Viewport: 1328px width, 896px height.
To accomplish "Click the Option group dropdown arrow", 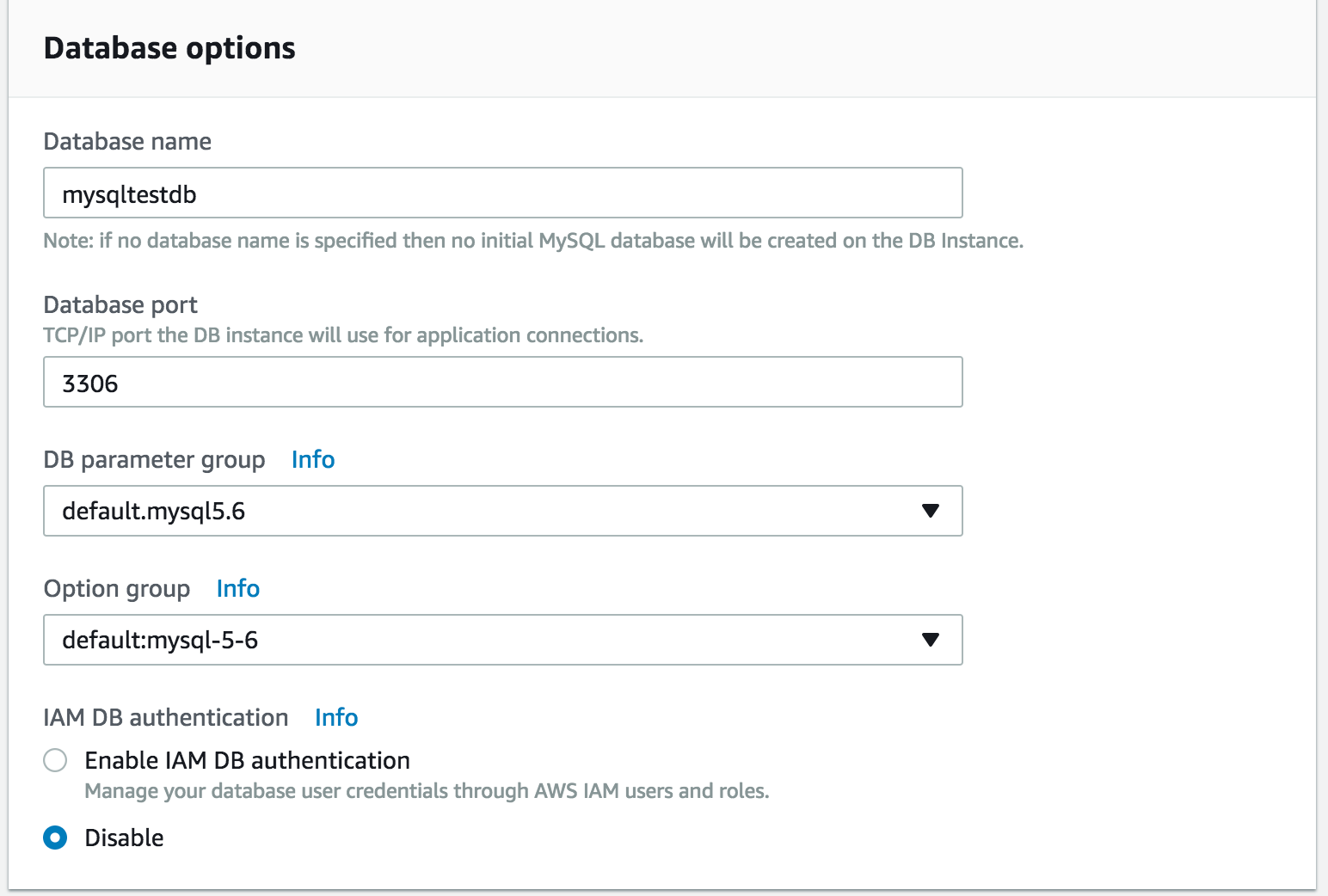I will click(930, 640).
